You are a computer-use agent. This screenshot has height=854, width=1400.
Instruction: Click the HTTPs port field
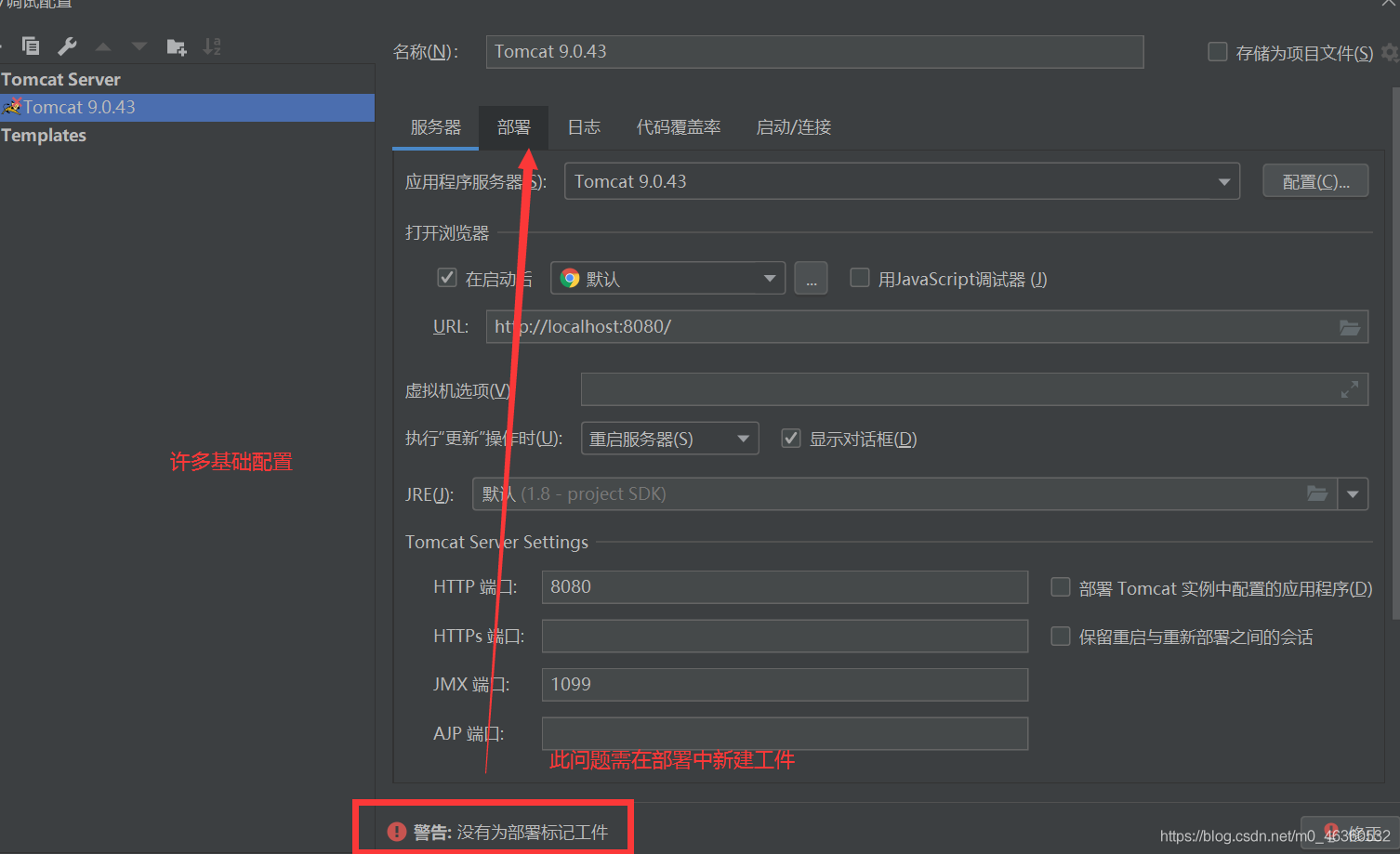(x=785, y=636)
